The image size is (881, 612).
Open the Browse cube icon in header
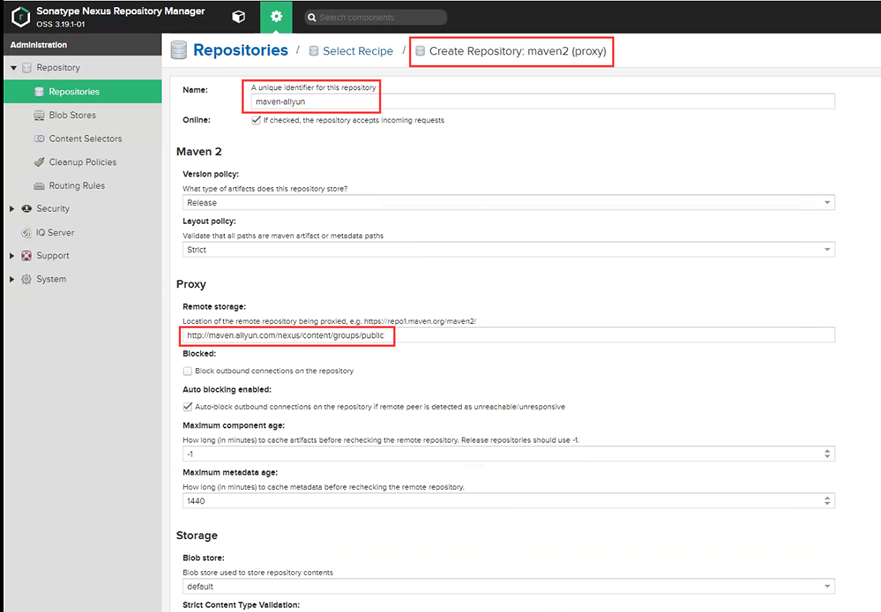239,17
